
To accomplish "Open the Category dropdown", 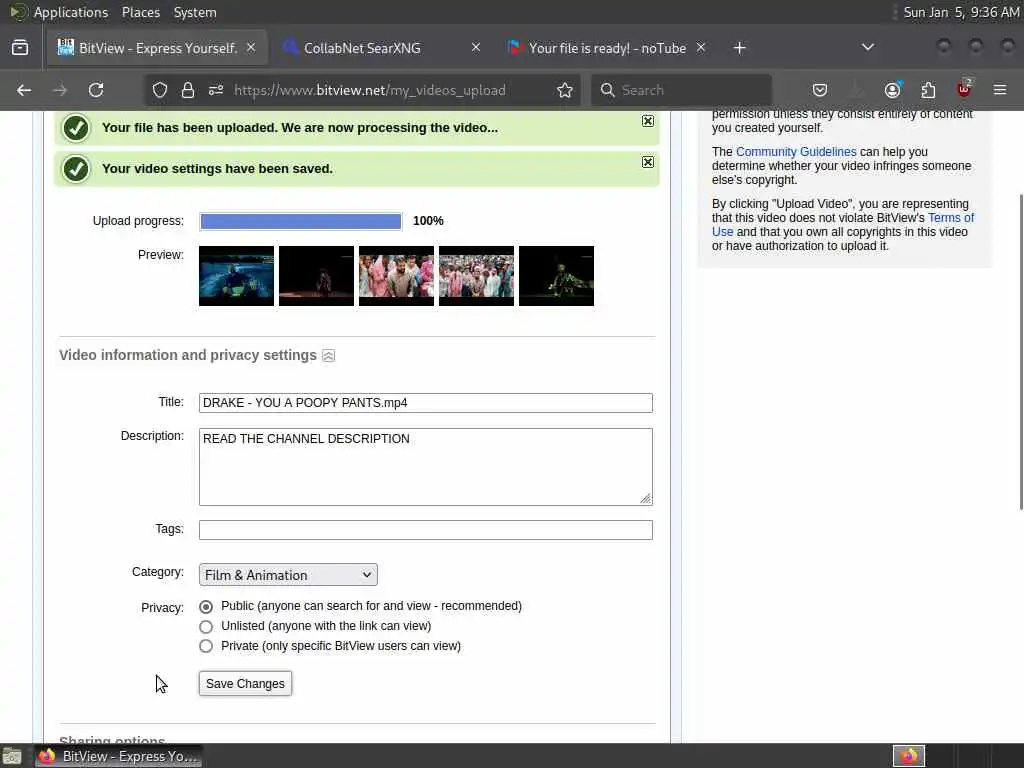I will pos(288,575).
